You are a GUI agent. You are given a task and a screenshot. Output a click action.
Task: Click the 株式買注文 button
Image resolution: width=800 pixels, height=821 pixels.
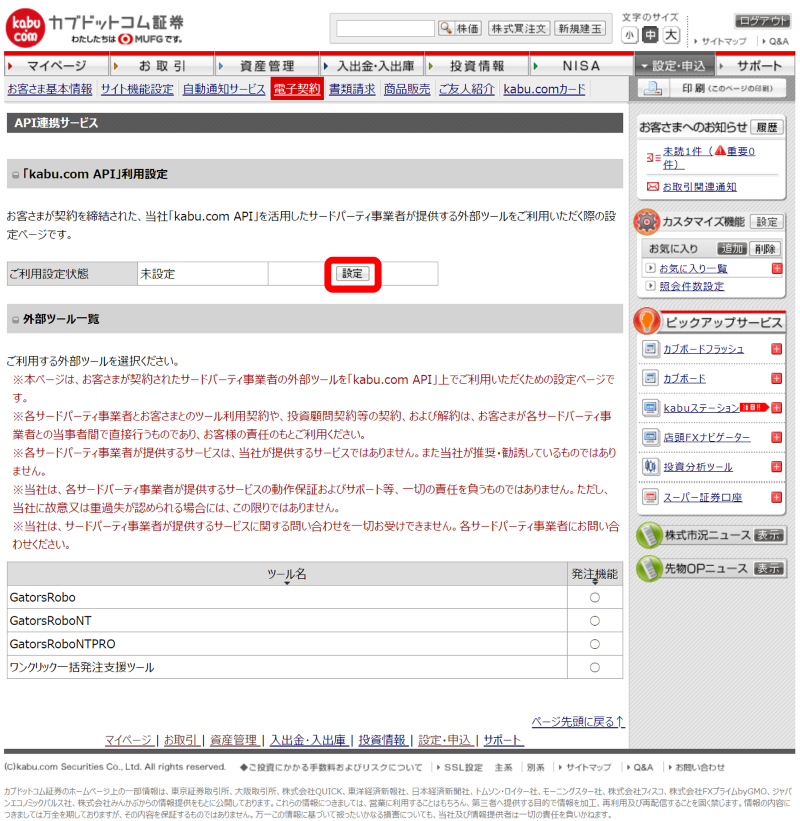click(x=518, y=28)
